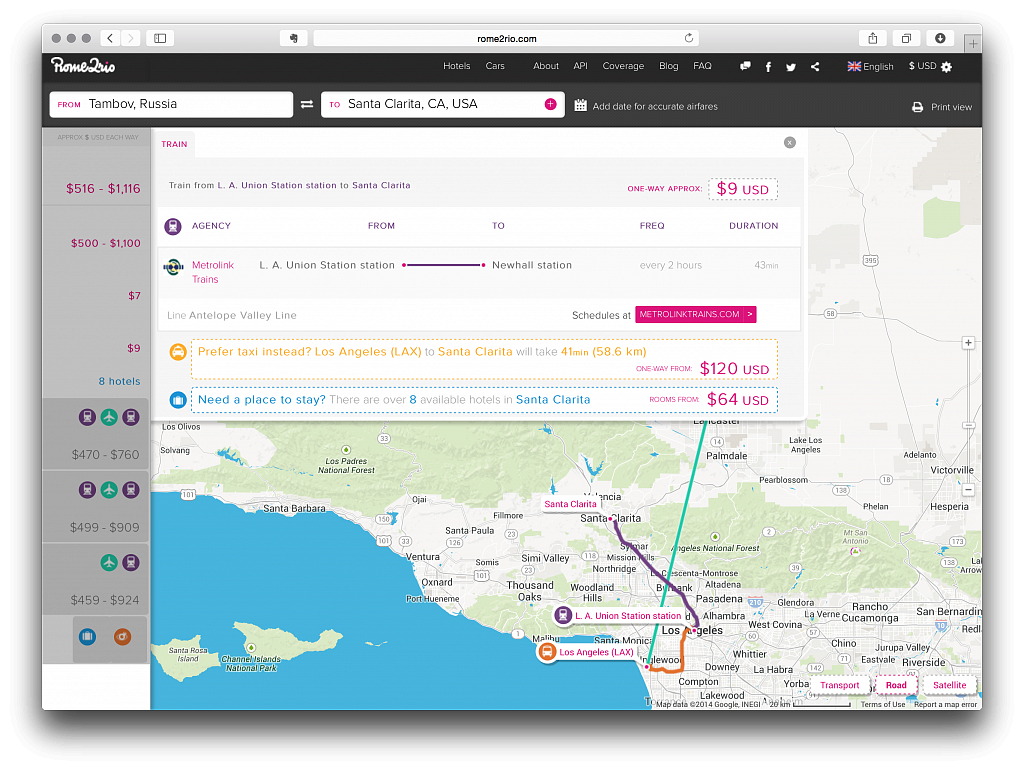Close the train details panel
Viewport: 1024px width, 770px height.
coord(790,143)
